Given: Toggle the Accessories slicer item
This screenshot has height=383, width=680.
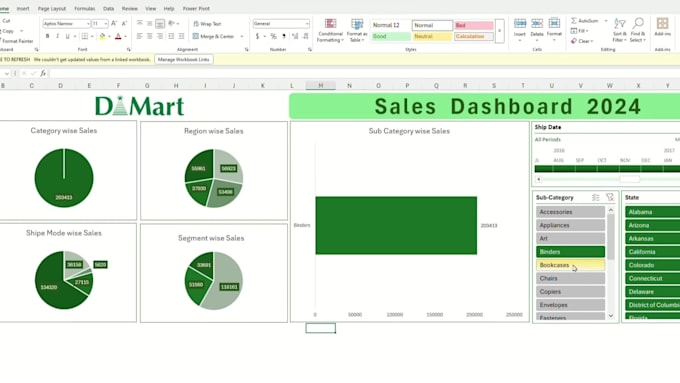Looking at the screenshot, I should tap(570, 212).
